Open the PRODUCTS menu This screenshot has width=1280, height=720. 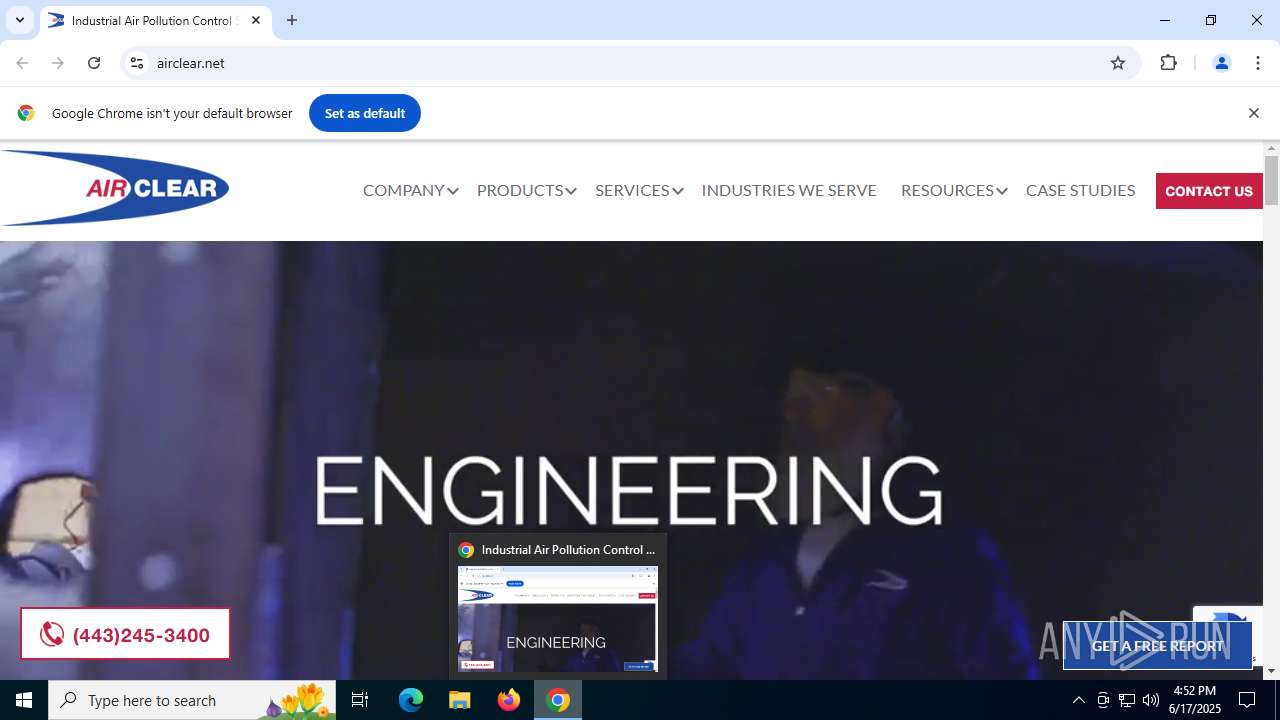point(520,190)
